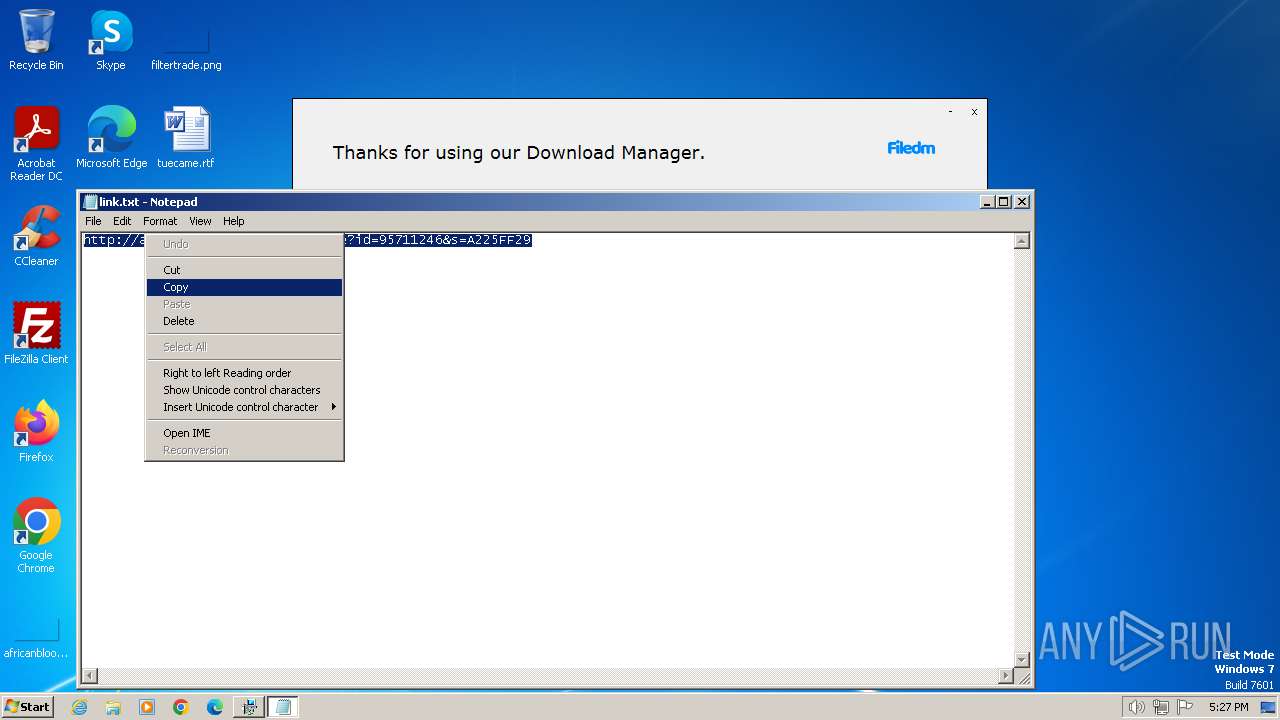This screenshot has height=720, width=1280.
Task: Select Right to left Reading order
Action: 244,373
